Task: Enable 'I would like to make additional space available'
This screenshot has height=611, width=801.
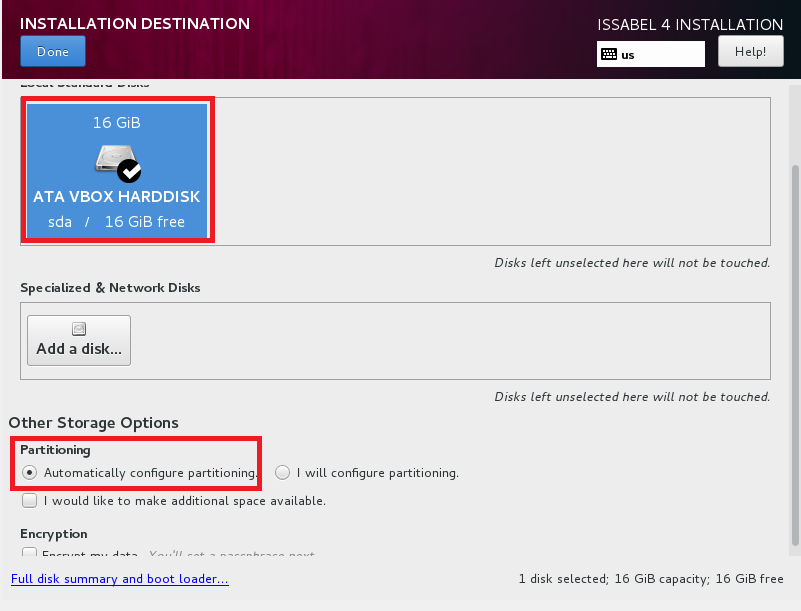Action: pyautogui.click(x=30, y=500)
